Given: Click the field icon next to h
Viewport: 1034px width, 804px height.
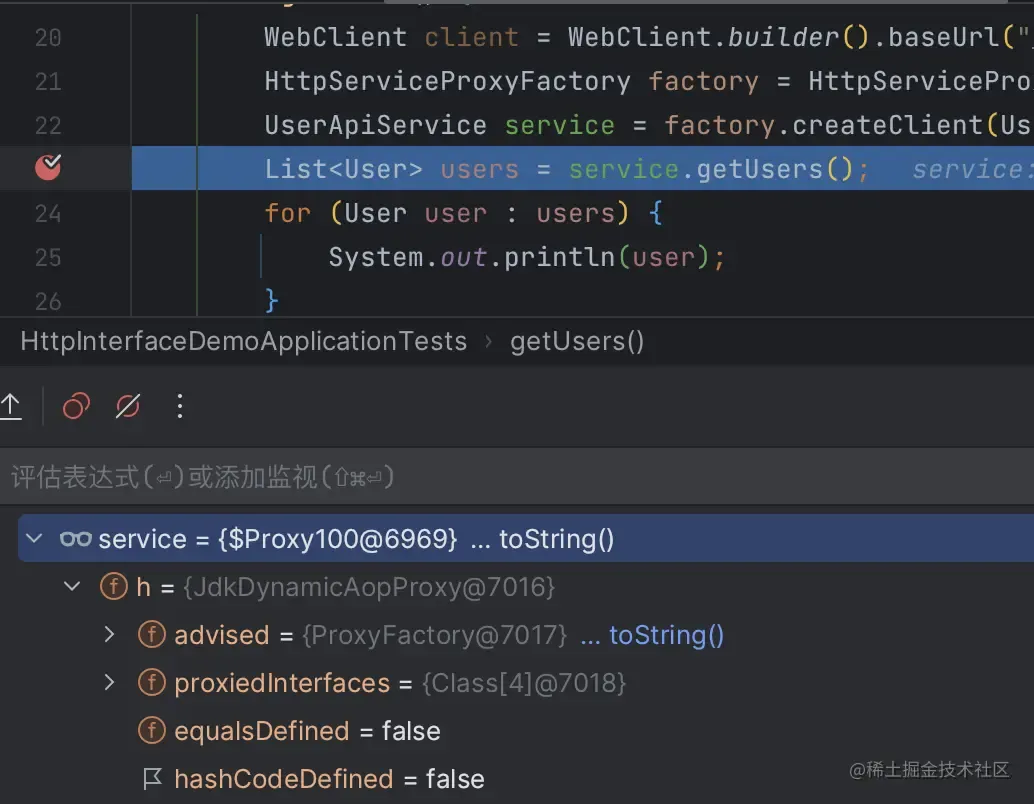Looking at the screenshot, I should [114, 586].
